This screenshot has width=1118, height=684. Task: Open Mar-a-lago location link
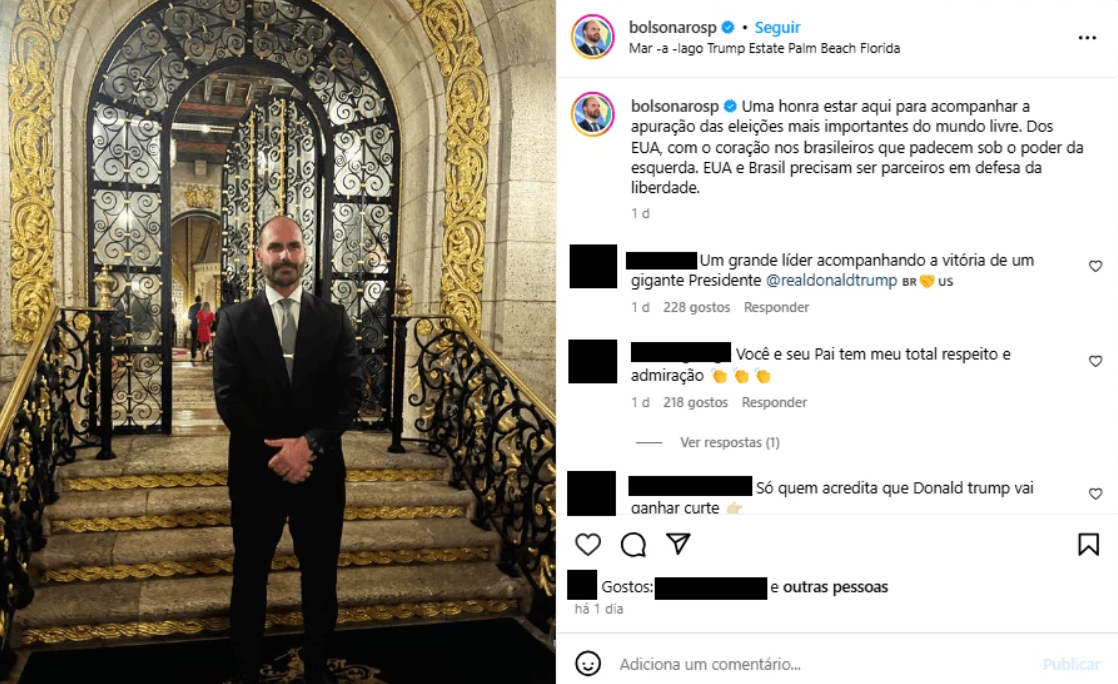pyautogui.click(x=764, y=49)
